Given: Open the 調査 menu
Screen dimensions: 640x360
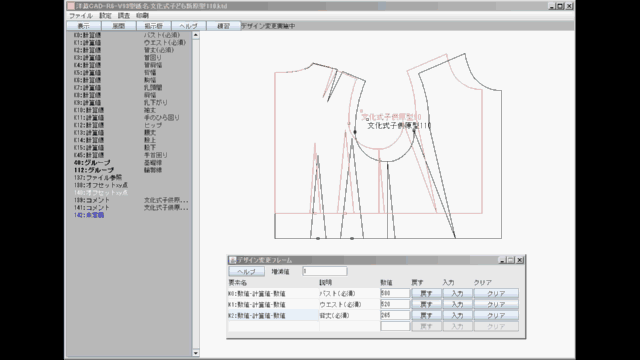Looking at the screenshot, I should point(124,16).
